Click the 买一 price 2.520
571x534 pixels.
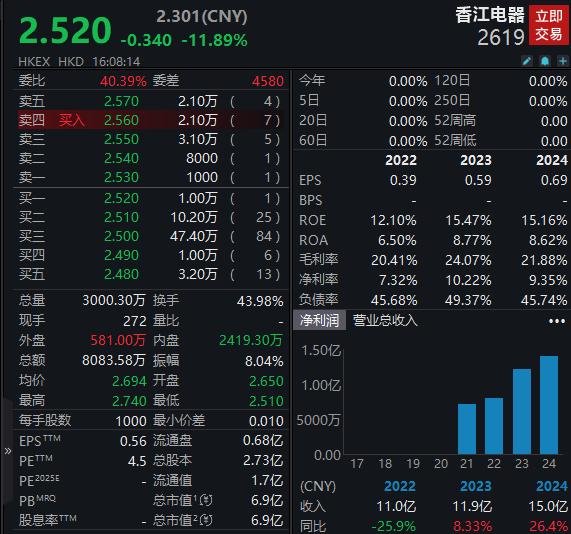click(121, 198)
